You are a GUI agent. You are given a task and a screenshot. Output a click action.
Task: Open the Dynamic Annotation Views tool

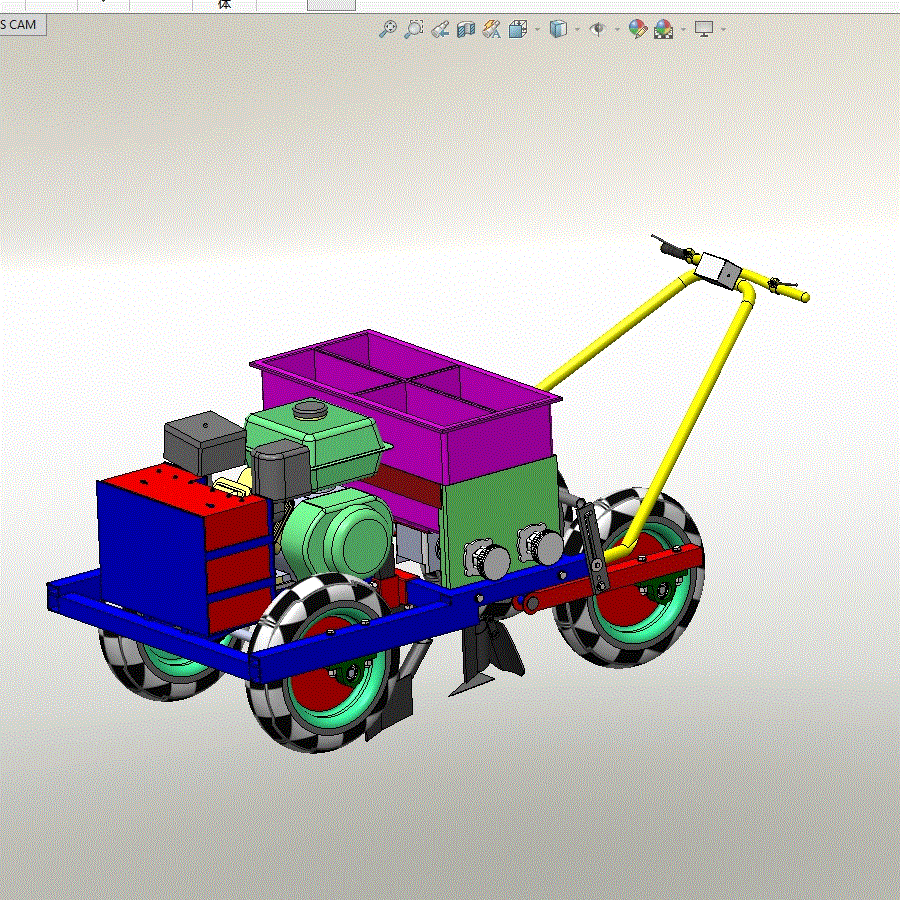[x=492, y=29]
